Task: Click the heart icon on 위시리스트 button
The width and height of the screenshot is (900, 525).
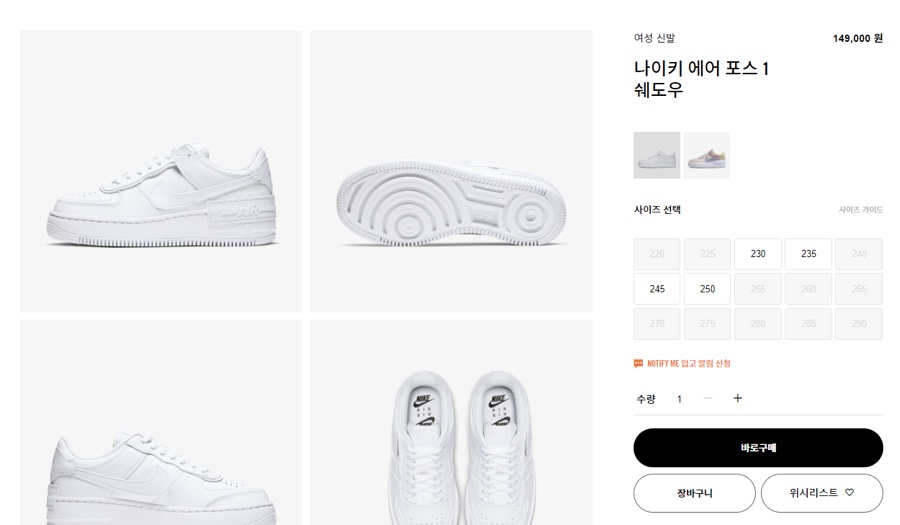Action: tap(849, 492)
